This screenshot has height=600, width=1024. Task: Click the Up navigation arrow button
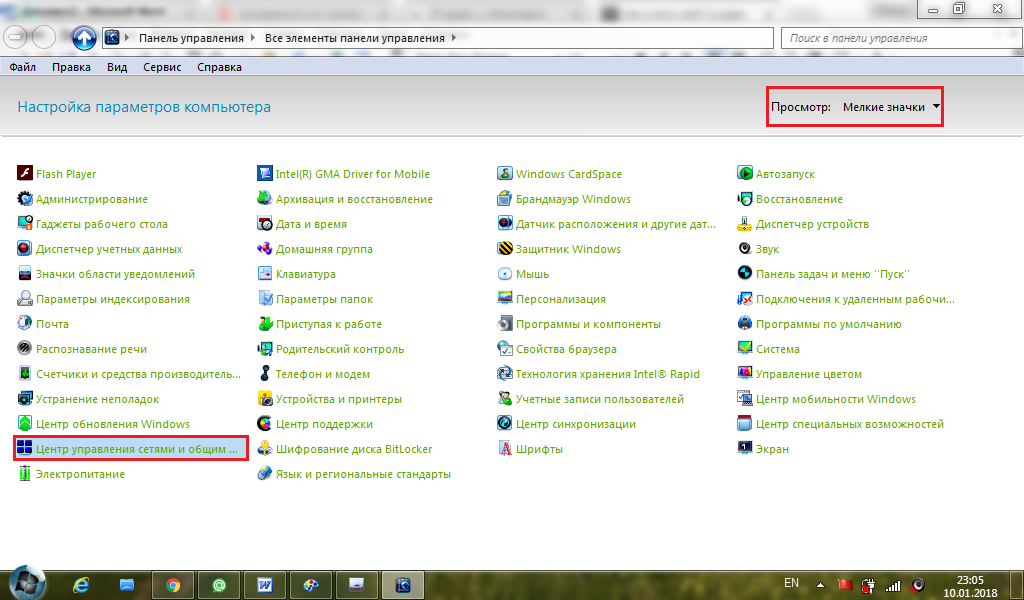click(x=84, y=38)
